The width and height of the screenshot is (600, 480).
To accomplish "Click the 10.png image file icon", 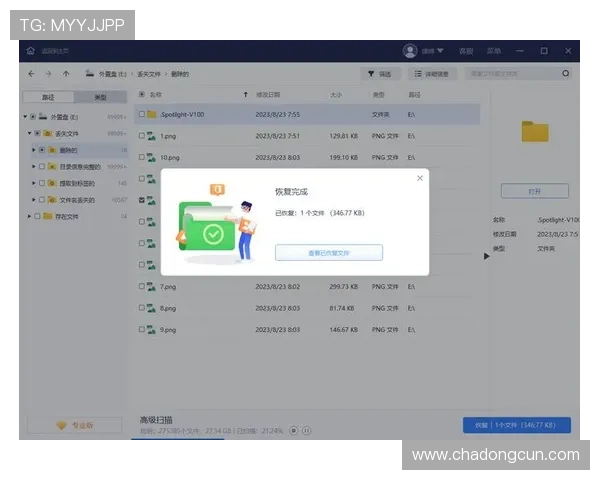I will (x=152, y=157).
